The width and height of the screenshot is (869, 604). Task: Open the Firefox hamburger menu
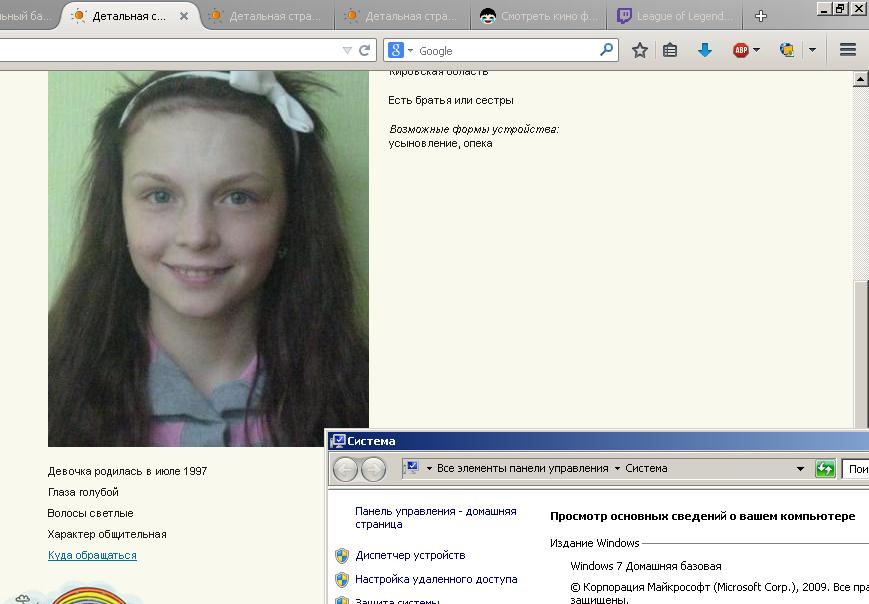click(x=848, y=50)
